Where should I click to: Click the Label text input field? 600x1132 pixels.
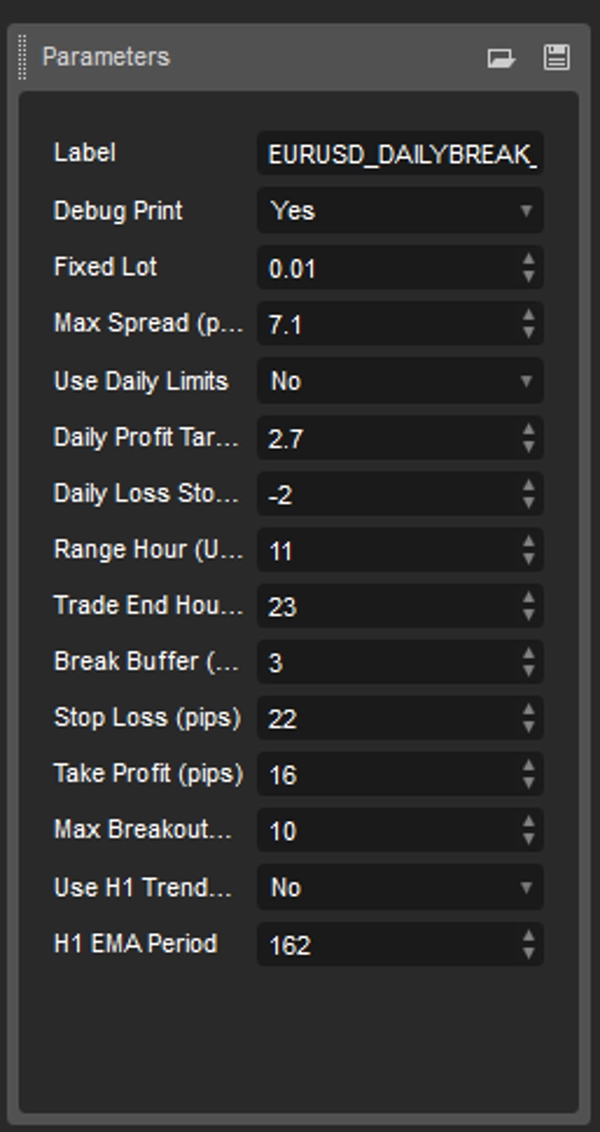coord(400,154)
